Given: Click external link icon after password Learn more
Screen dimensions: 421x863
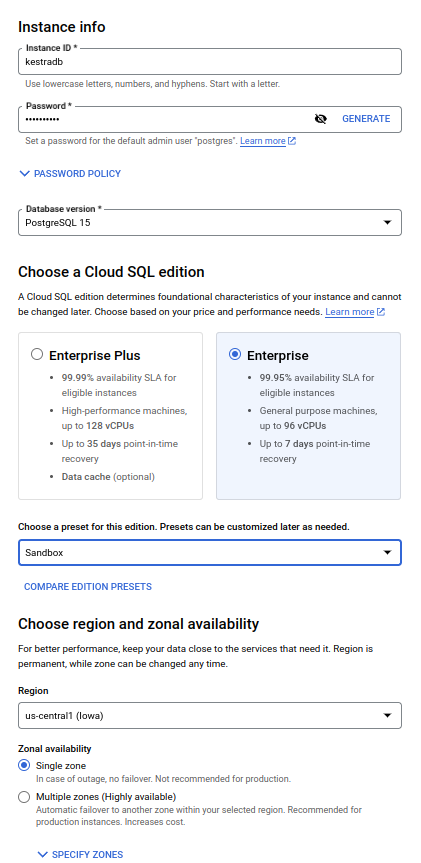Looking at the screenshot, I should pyautogui.click(x=292, y=141).
